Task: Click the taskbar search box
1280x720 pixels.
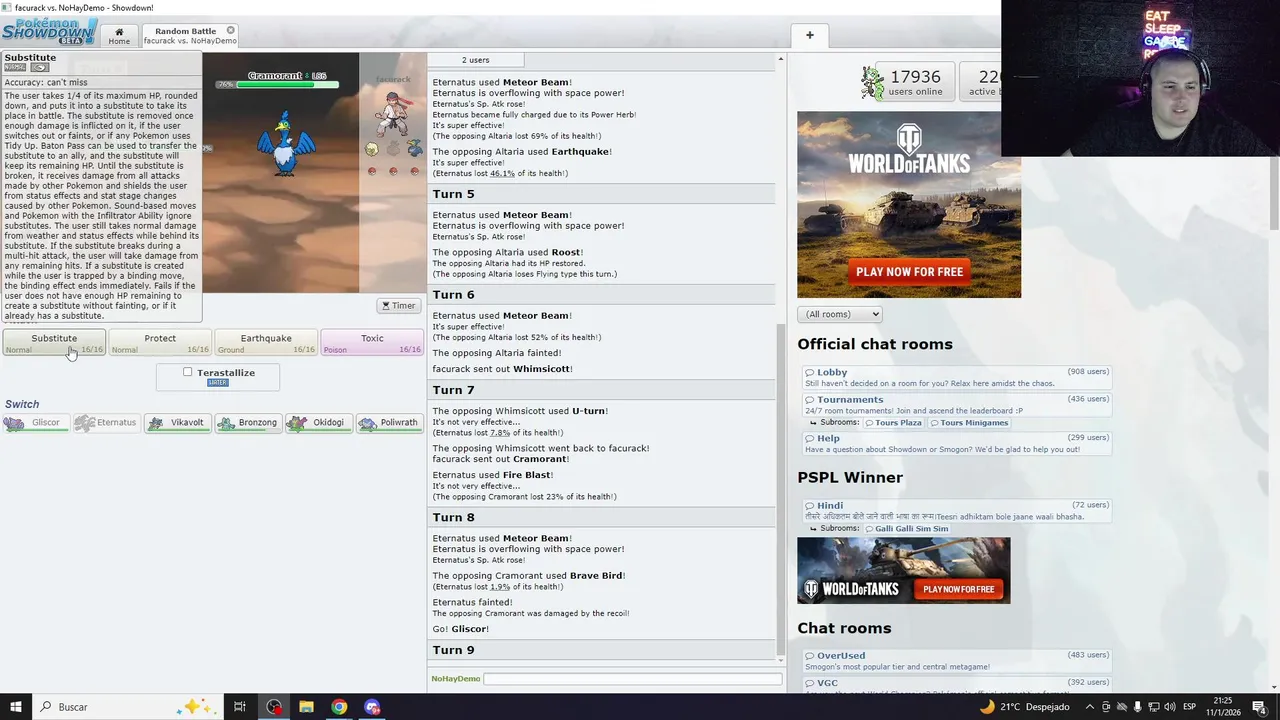Action: point(128,707)
